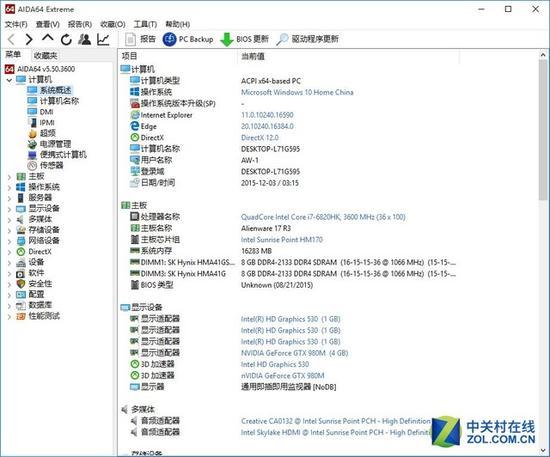
Task: Click the 性能测试 benchmark icon
Action: (21, 316)
